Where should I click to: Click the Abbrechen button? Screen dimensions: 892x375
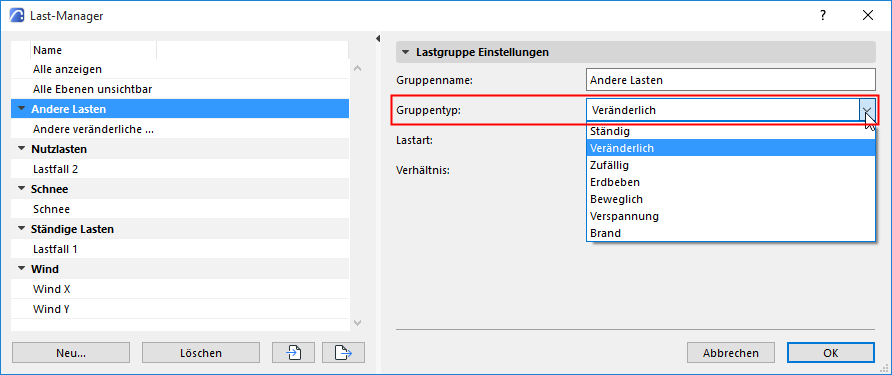(730, 353)
